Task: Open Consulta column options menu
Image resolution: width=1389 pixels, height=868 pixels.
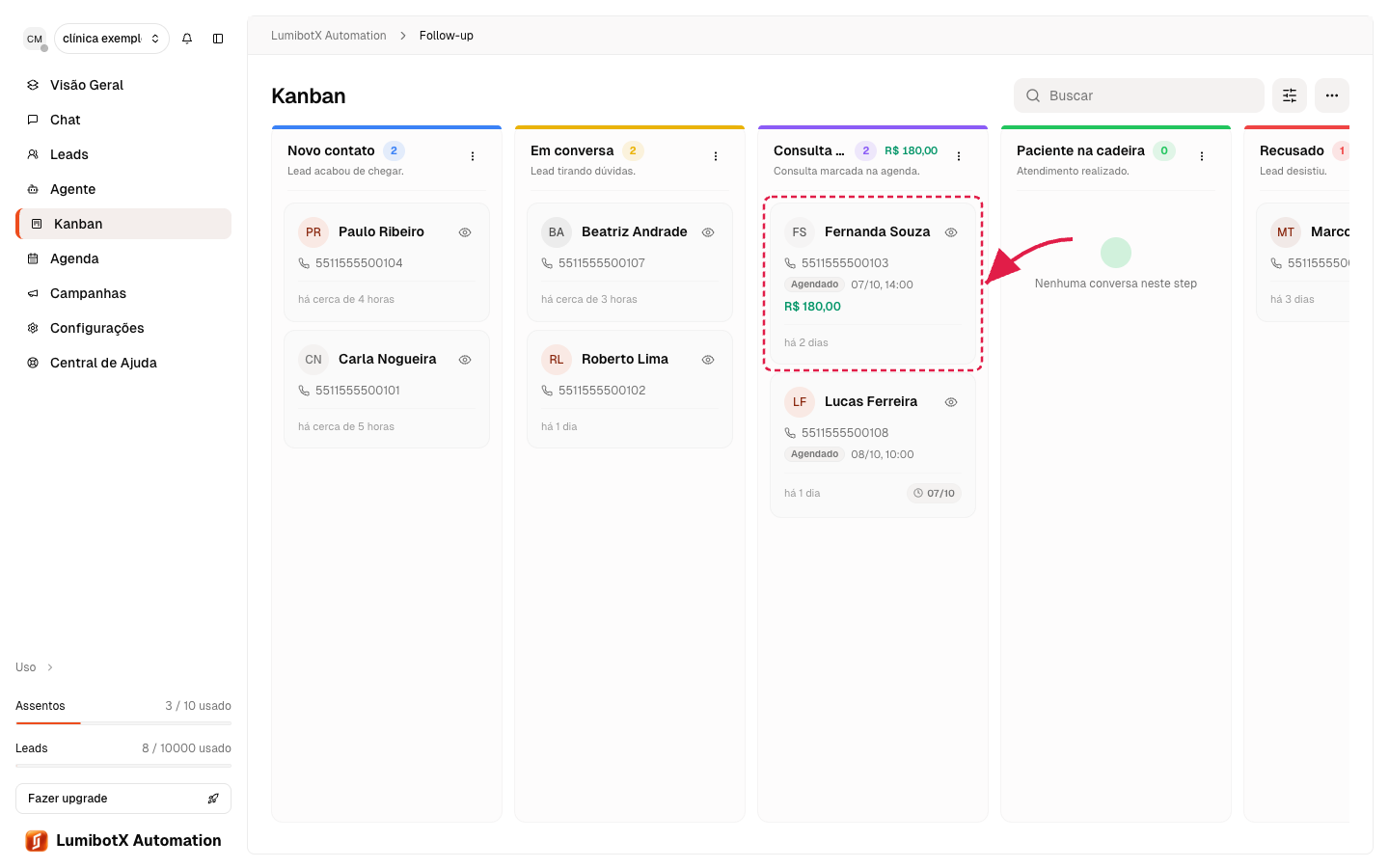Action: coord(959,156)
